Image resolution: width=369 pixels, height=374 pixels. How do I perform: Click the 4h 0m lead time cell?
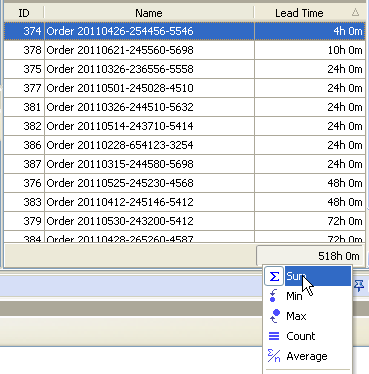click(x=310, y=31)
